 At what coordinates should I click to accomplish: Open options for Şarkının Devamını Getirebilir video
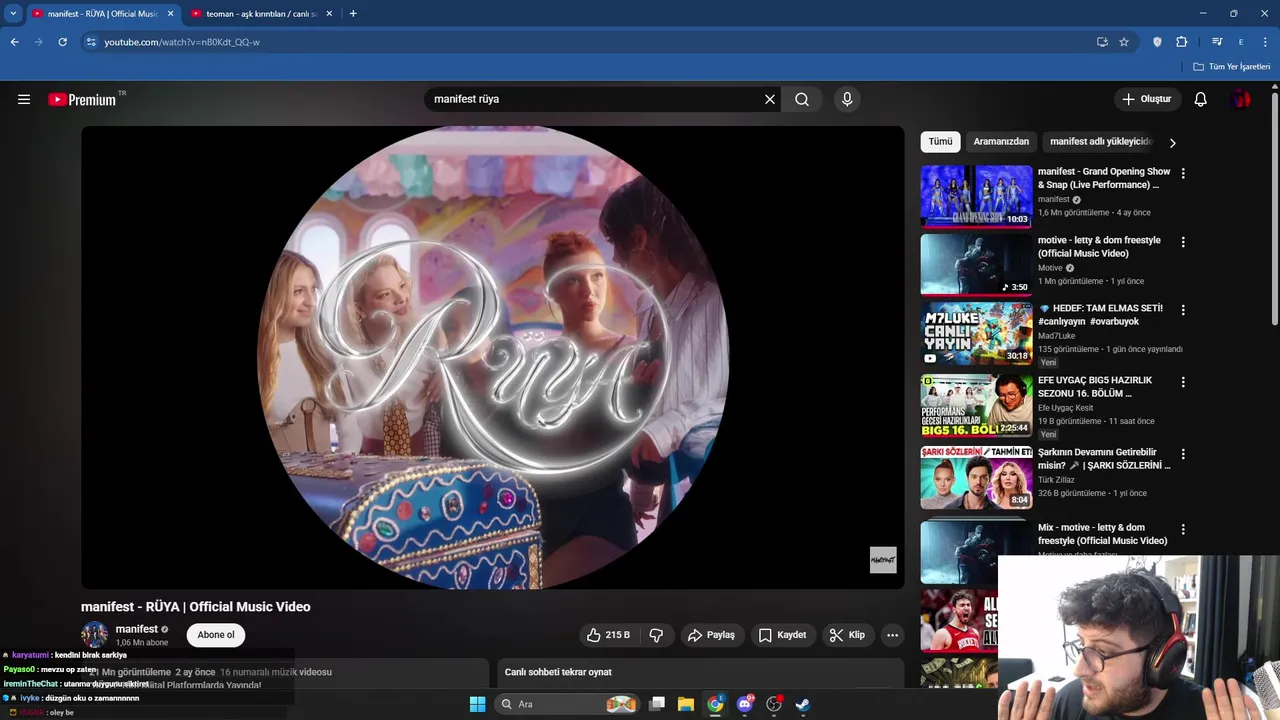(1183, 454)
